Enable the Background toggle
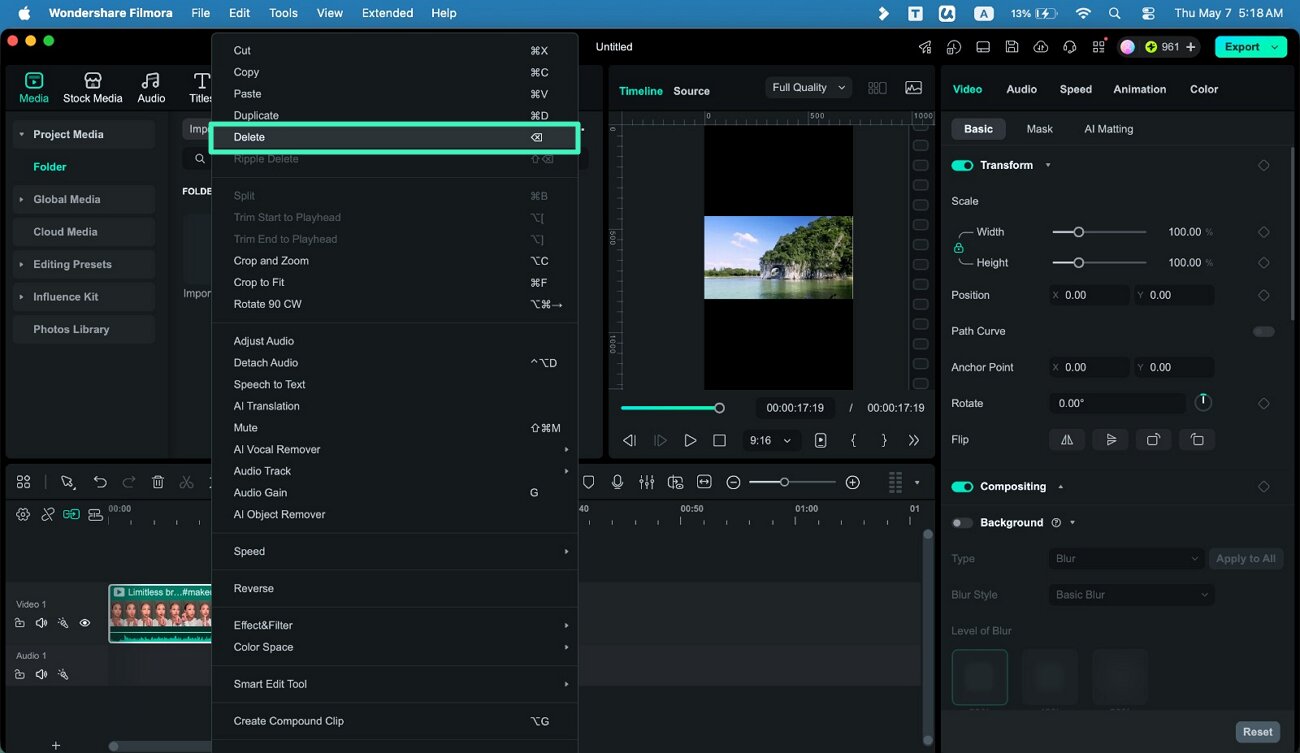The width and height of the screenshot is (1300, 753). (x=962, y=523)
